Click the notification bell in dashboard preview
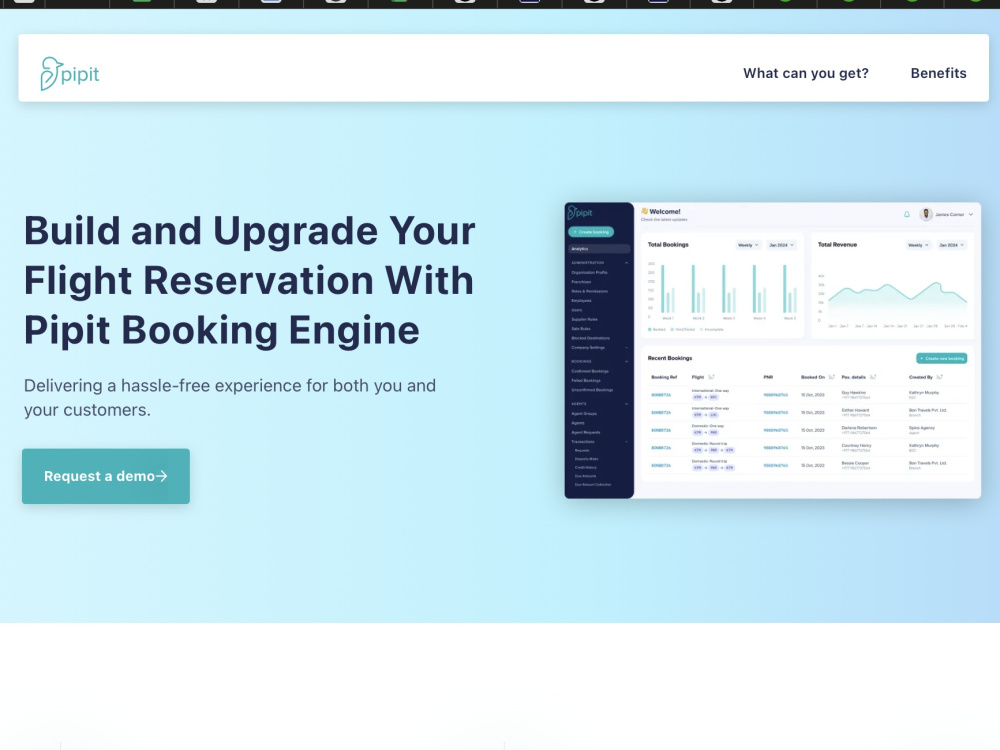The height and width of the screenshot is (750, 1000). pyautogui.click(x=907, y=214)
